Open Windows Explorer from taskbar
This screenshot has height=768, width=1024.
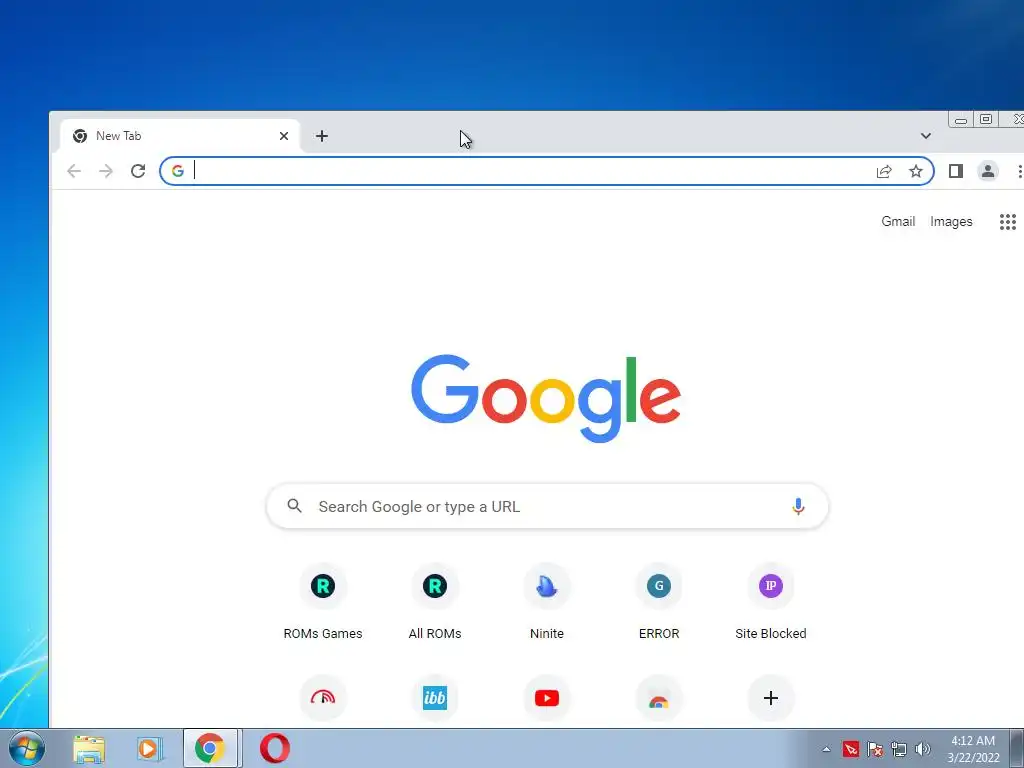pyautogui.click(x=89, y=748)
